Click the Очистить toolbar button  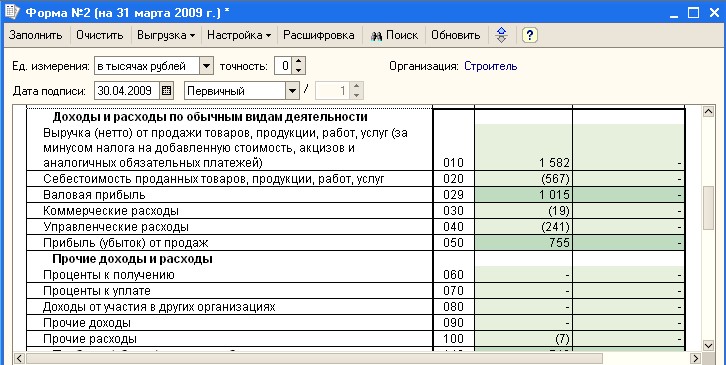[100, 35]
